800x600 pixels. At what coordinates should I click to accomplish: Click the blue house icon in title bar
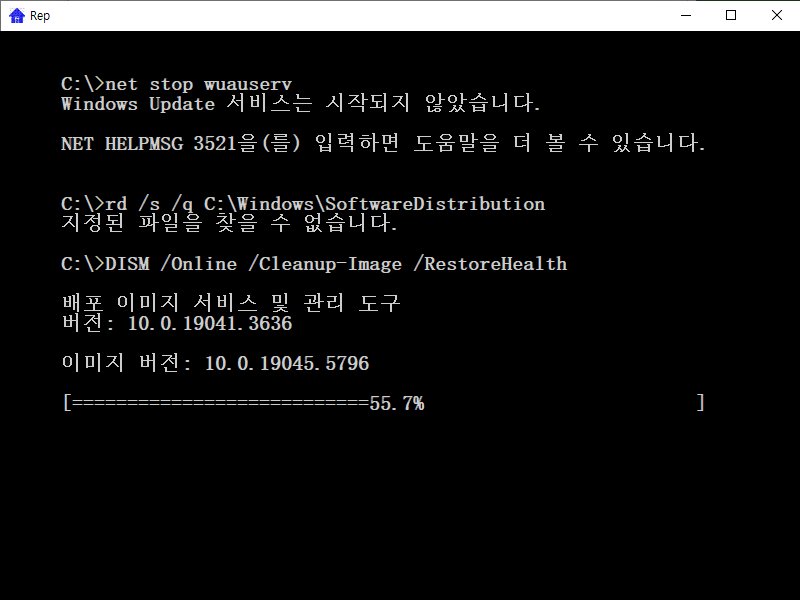(17, 15)
